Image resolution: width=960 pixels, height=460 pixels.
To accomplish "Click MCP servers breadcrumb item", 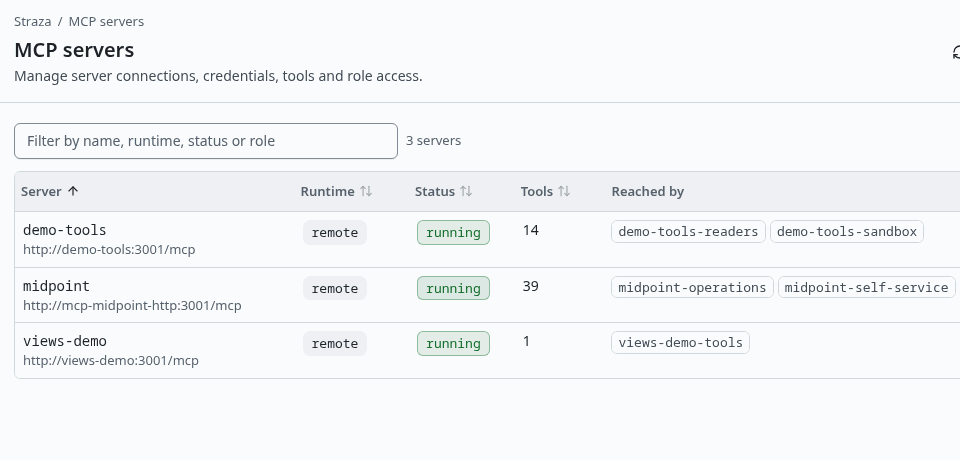I will coord(107,21).
